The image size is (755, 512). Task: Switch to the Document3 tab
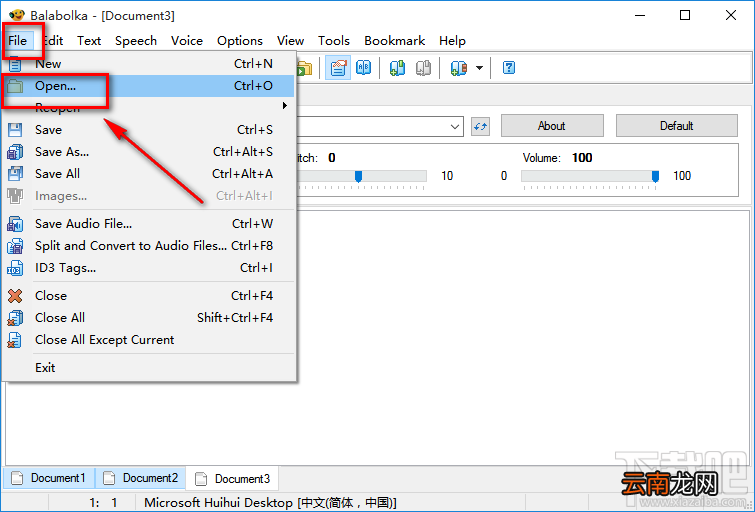[x=233, y=478]
